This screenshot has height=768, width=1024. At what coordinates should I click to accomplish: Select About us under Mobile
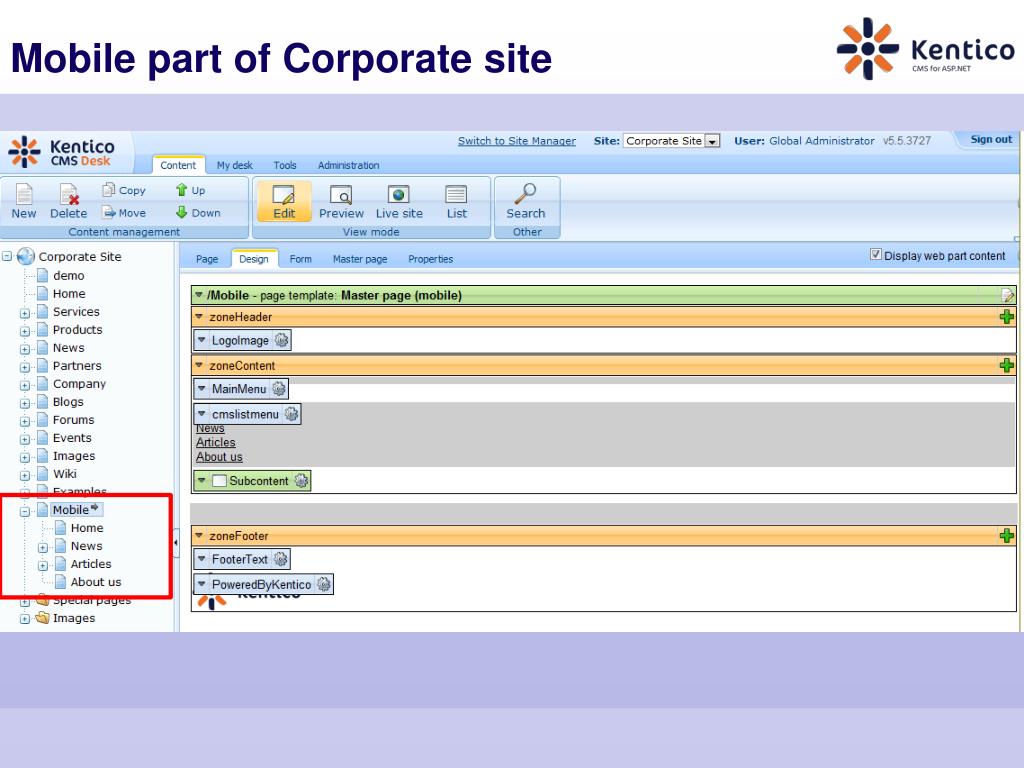(x=95, y=582)
